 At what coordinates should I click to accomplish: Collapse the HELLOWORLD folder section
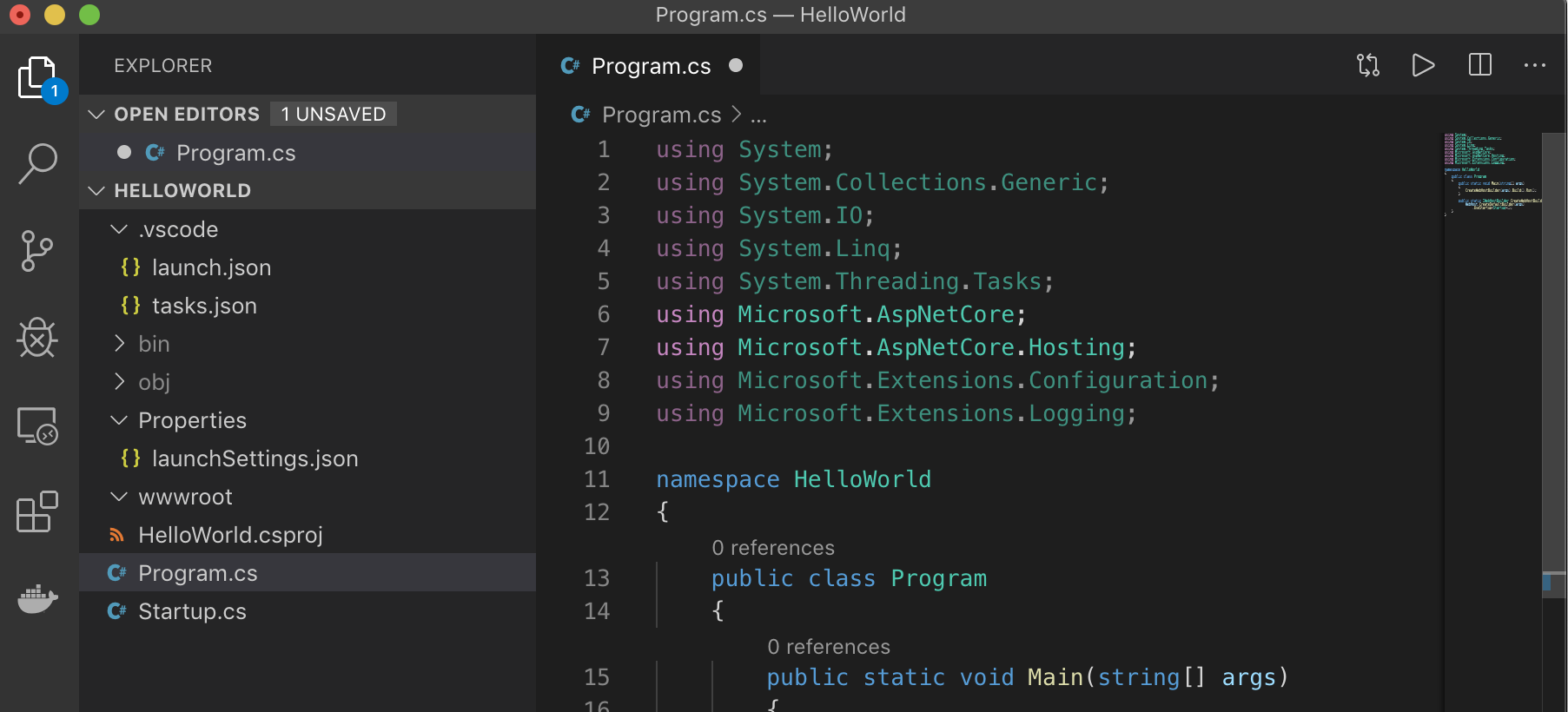96,191
